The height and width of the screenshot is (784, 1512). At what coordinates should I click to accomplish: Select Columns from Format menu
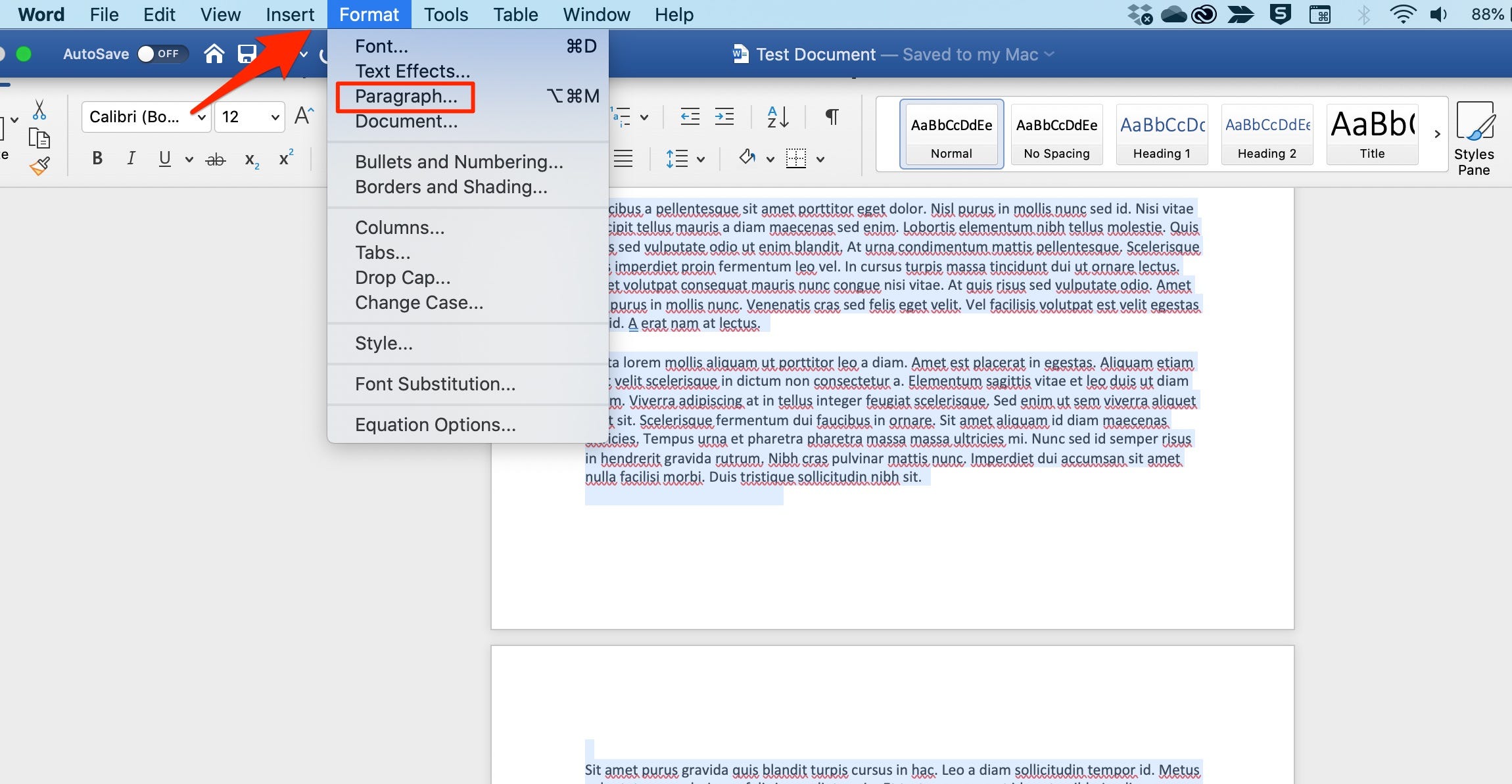pyautogui.click(x=400, y=226)
